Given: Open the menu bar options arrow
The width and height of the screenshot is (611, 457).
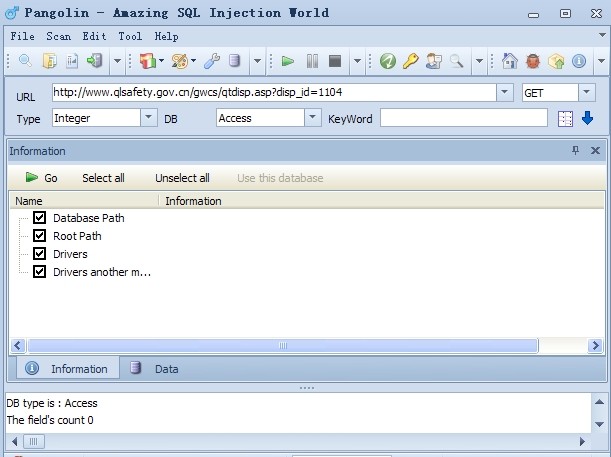Looking at the screenshot, I should (x=602, y=35).
